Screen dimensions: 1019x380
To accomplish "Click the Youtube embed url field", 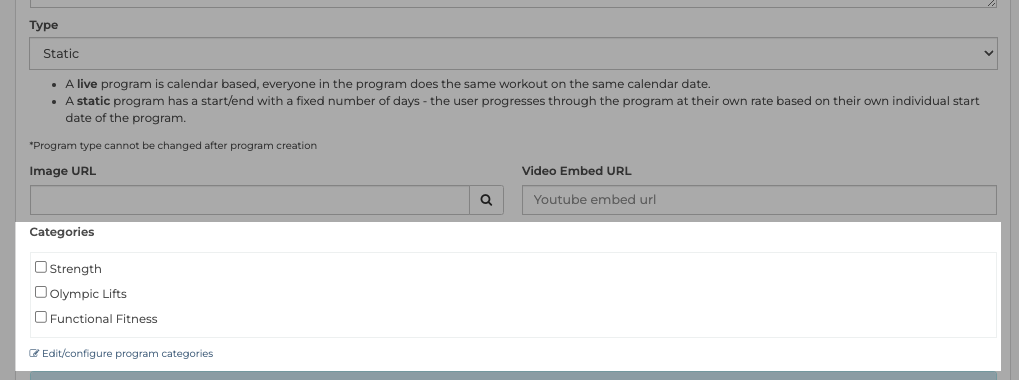I will pos(759,200).
